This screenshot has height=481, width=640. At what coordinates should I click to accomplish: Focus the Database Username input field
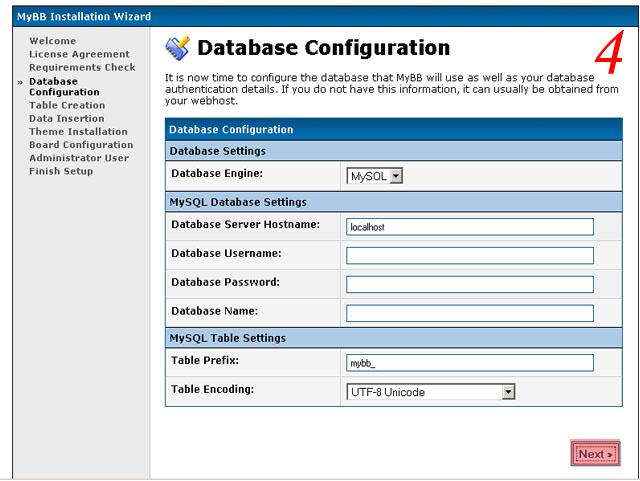pos(470,256)
